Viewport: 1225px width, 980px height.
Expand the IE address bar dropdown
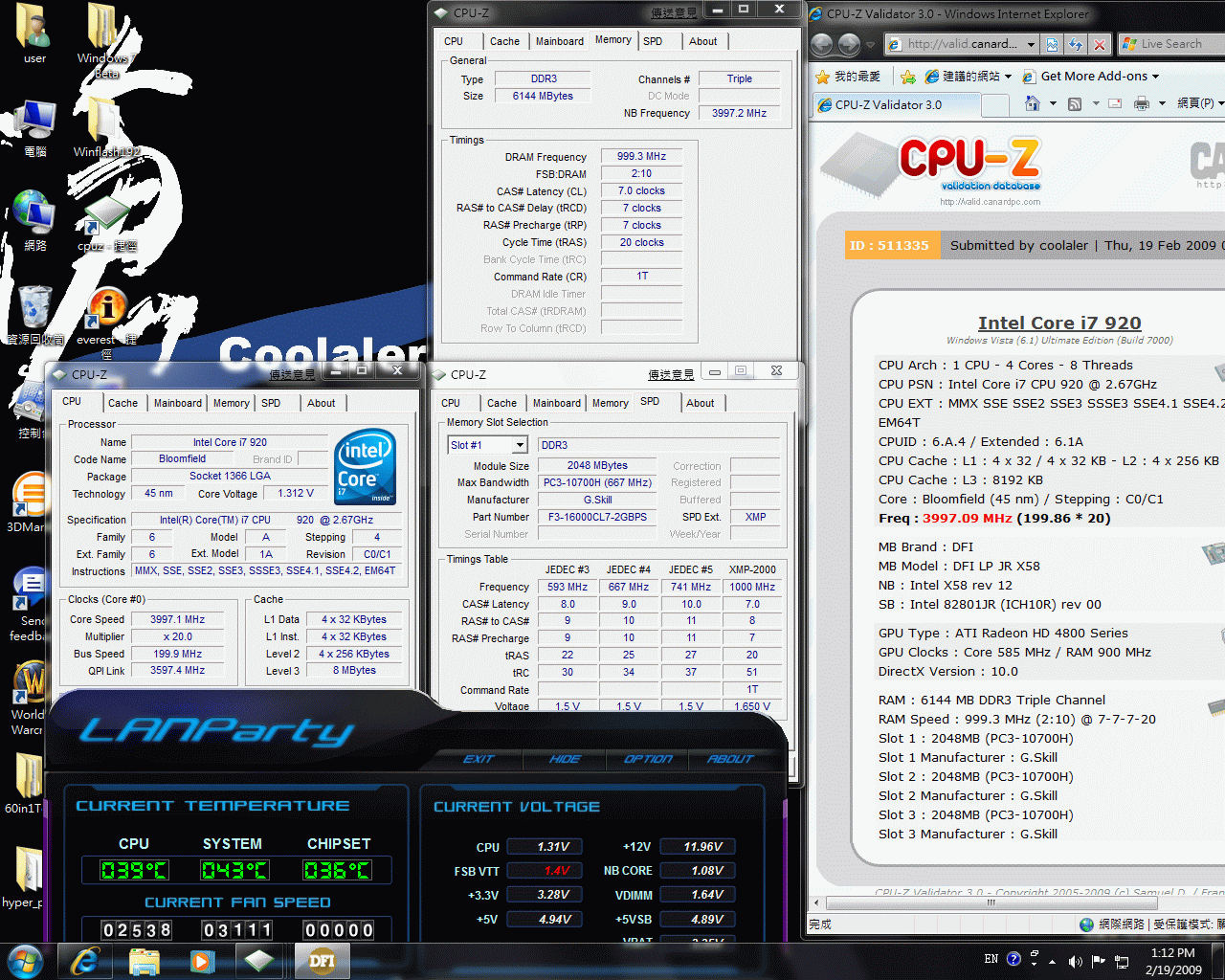[x=1031, y=44]
